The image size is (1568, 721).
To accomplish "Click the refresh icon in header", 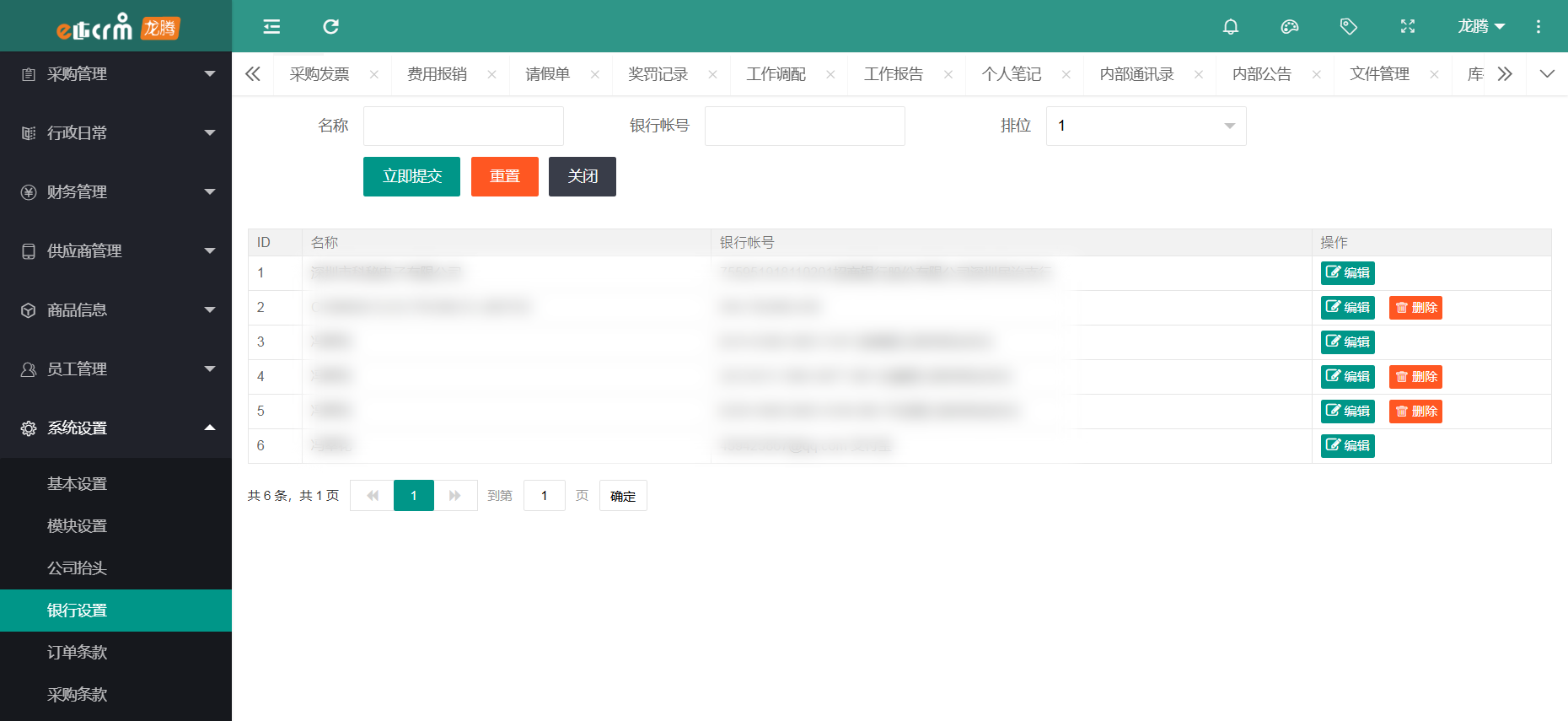I will tap(330, 27).
